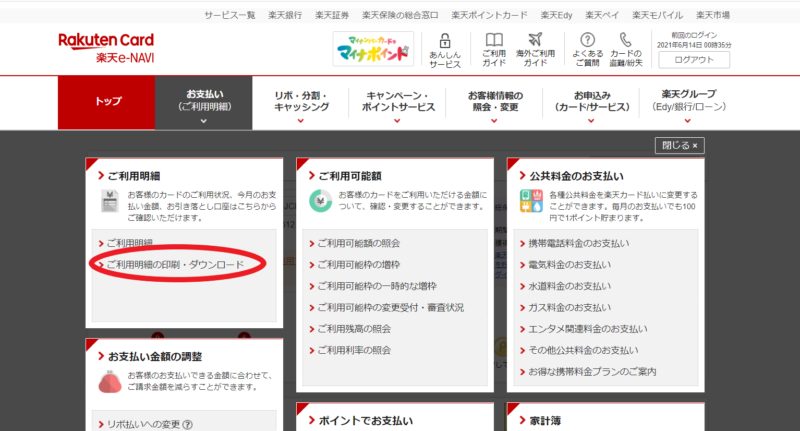The width and height of the screenshot is (800, 431).
Task: Select the お支払い(ご利用明細) menu tab
Action: (204, 103)
